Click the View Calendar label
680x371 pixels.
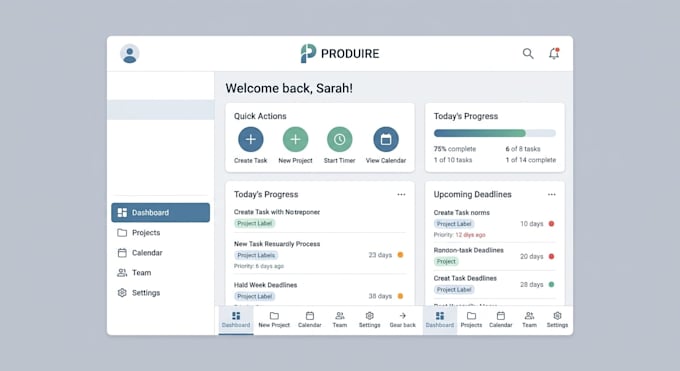tap(386, 161)
